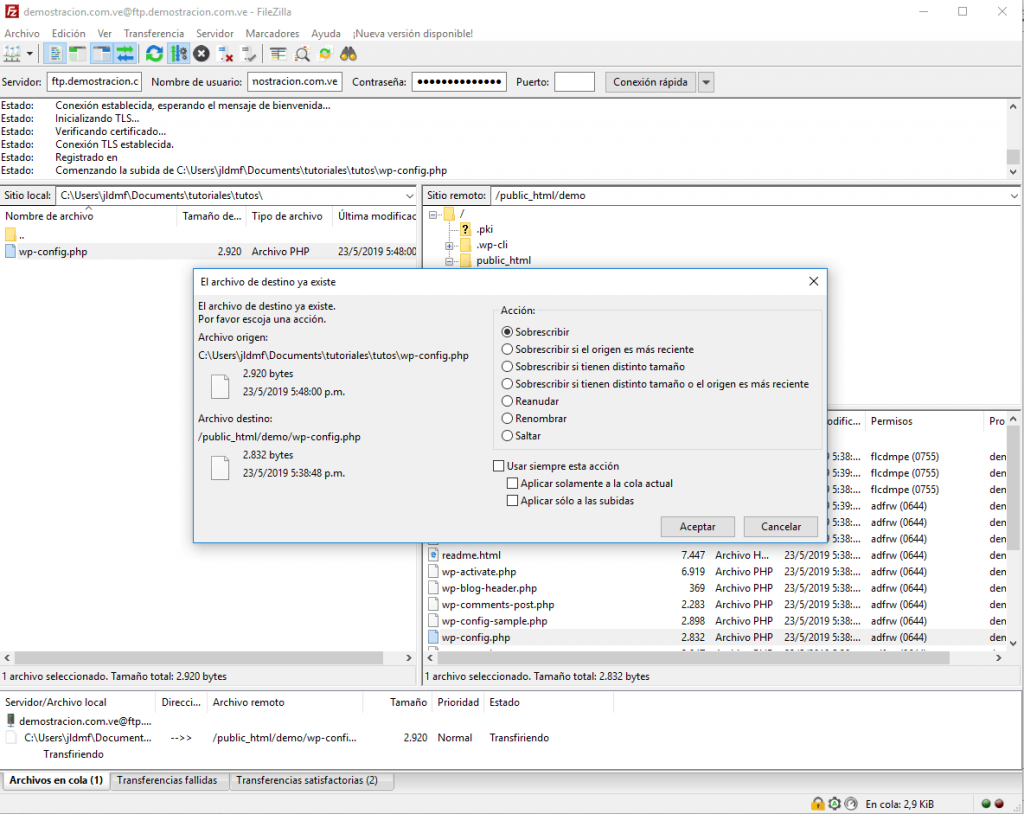Toggle processing of the transfer queue
The width and height of the screenshot is (1024, 814).
click(x=178, y=54)
